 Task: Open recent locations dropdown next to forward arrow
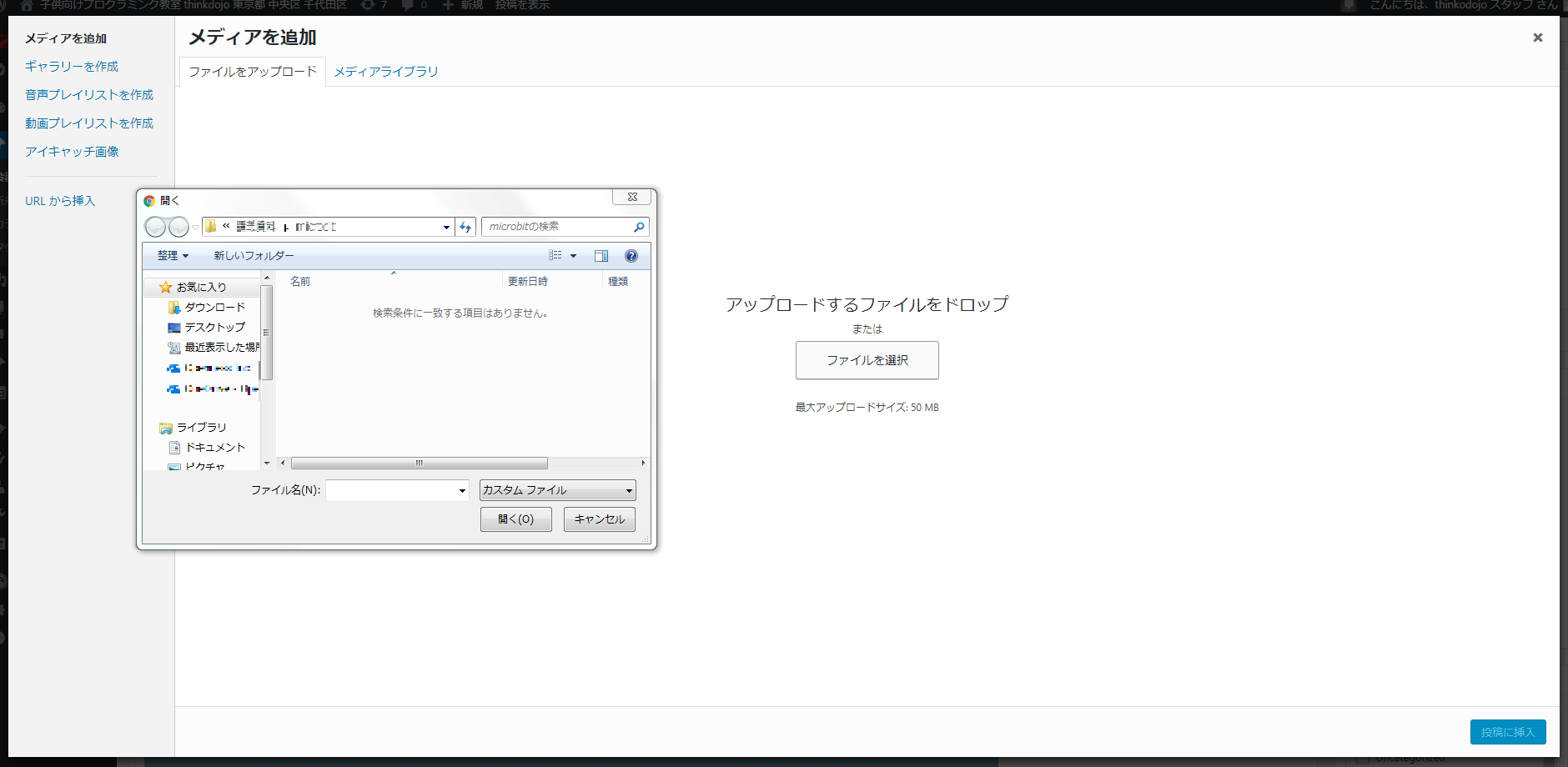pos(196,227)
